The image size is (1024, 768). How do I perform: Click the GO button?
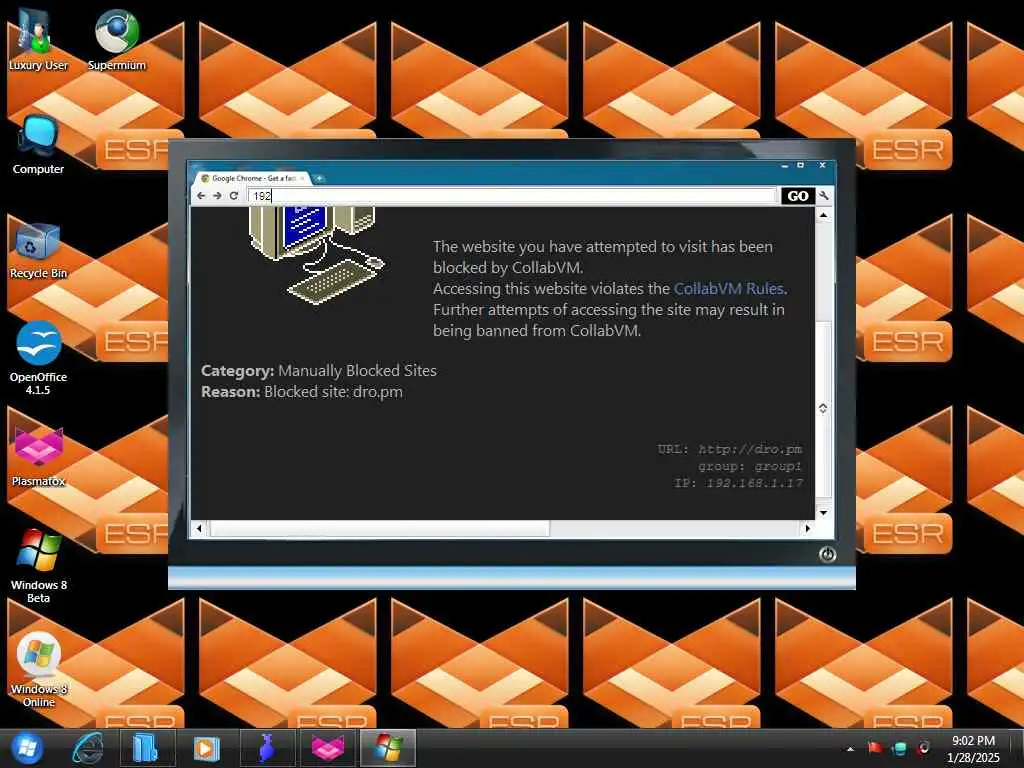pos(798,196)
